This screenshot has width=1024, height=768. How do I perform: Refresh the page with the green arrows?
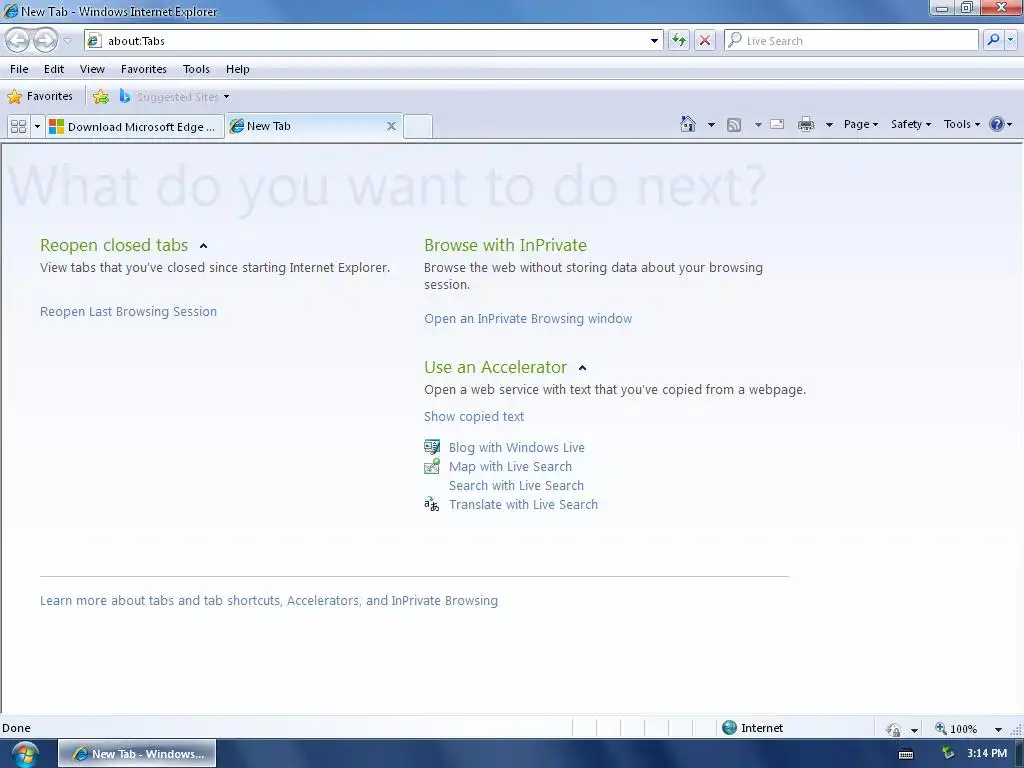click(679, 40)
